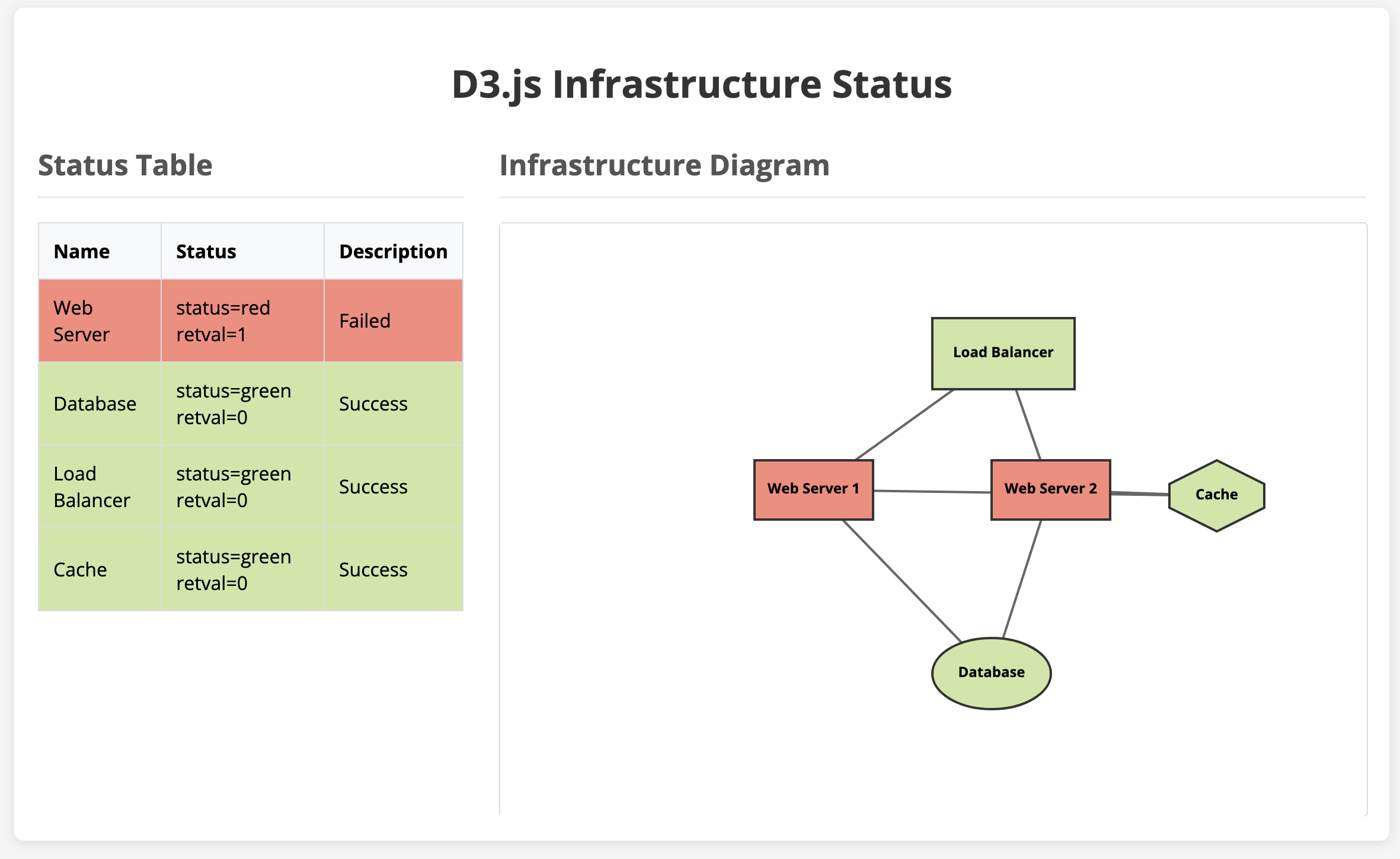Click the Success cell in Database row
1400x859 pixels.
tap(394, 403)
